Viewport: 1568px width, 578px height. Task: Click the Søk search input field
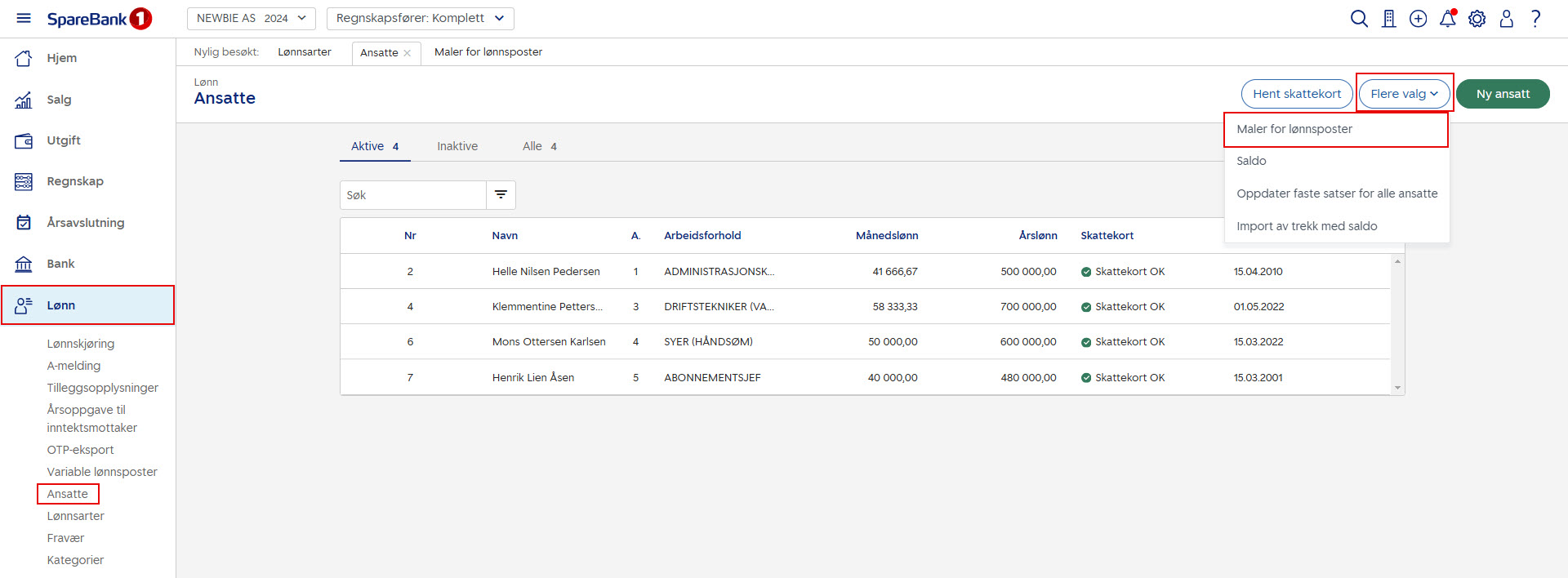click(x=412, y=195)
